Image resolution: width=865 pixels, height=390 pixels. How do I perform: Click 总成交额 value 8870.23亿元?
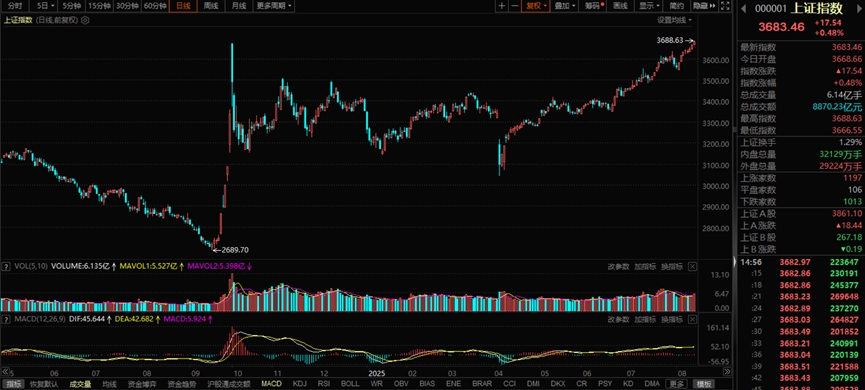(x=836, y=106)
